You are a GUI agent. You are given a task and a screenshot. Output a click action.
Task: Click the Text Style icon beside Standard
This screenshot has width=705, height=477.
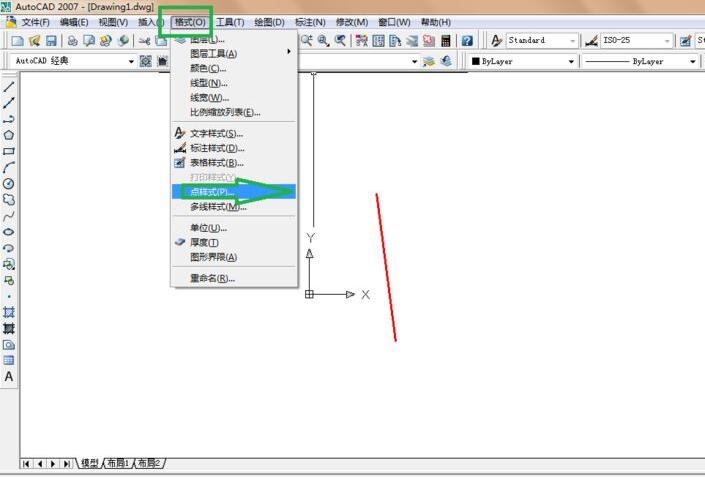click(496, 41)
